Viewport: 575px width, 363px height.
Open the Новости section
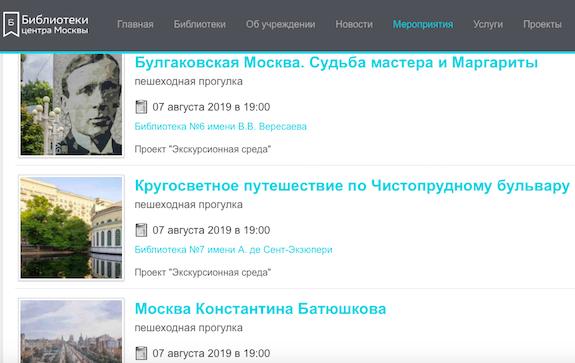354,24
